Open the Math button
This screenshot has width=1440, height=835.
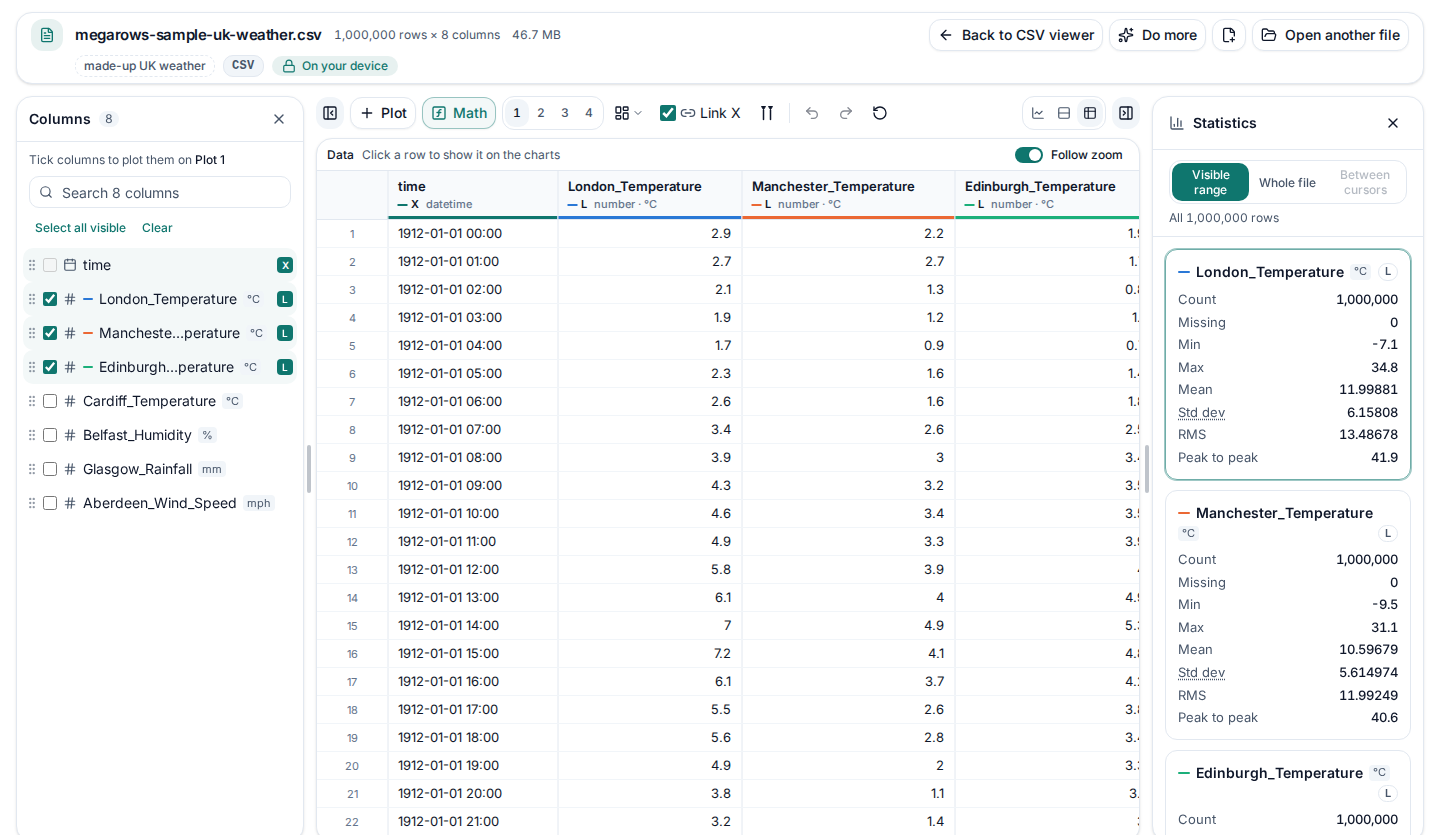coord(459,113)
